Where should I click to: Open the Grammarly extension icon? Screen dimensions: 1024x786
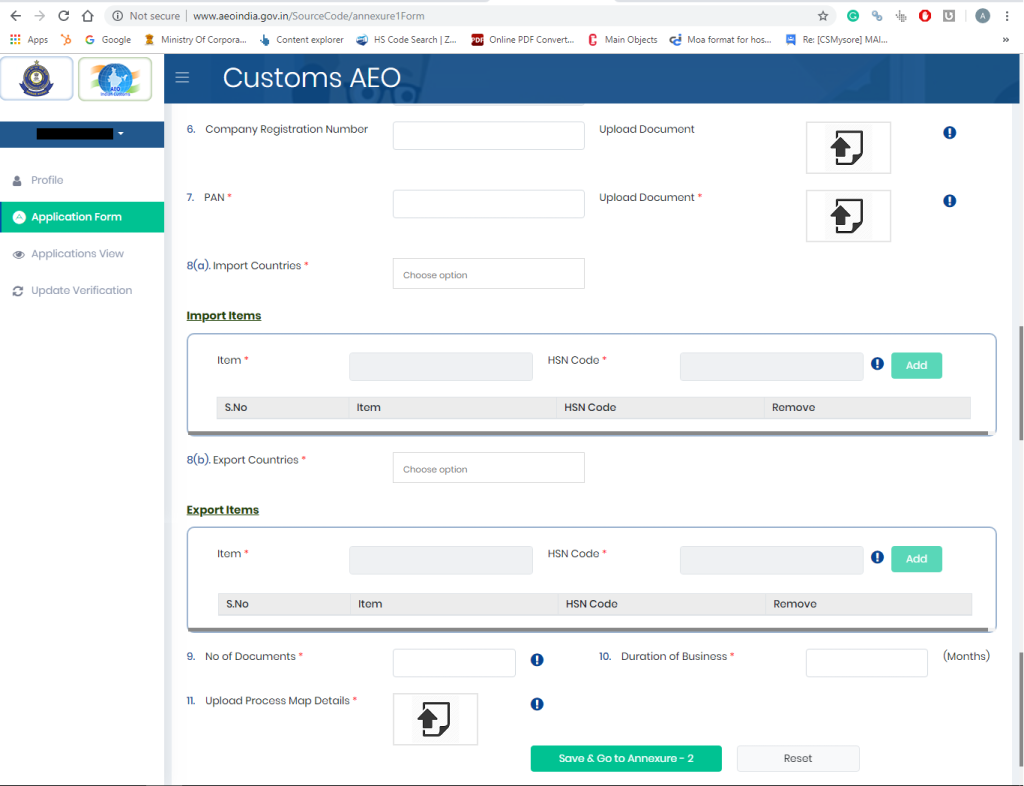click(x=853, y=16)
